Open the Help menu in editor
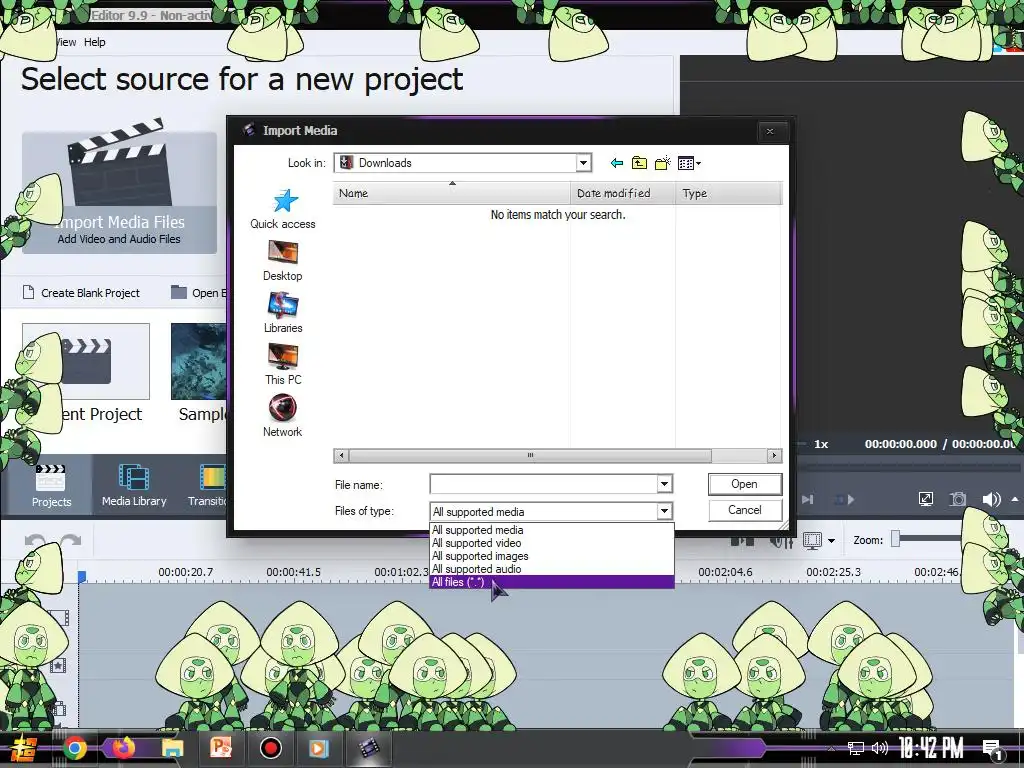 tap(95, 42)
